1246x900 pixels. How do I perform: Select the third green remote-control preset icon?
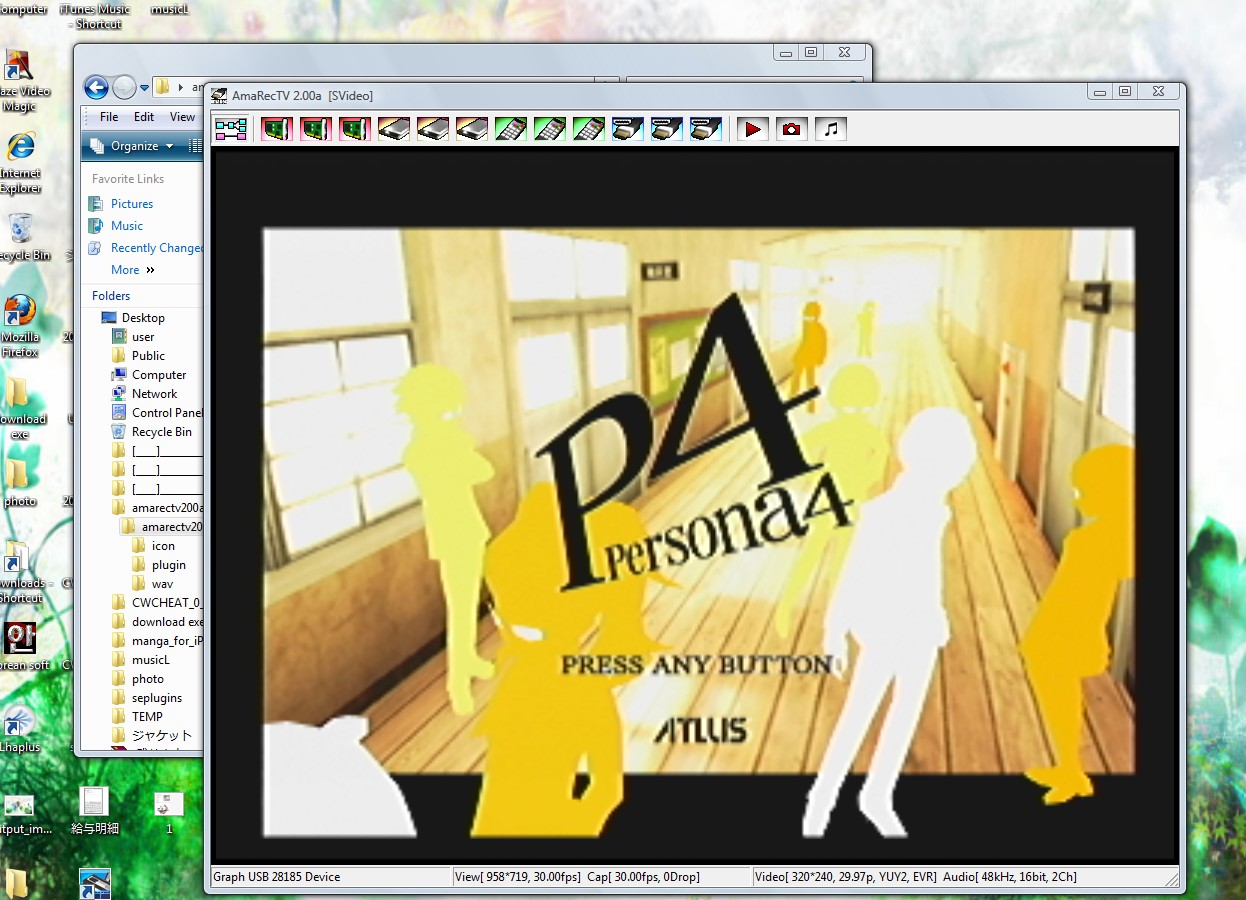(x=589, y=129)
